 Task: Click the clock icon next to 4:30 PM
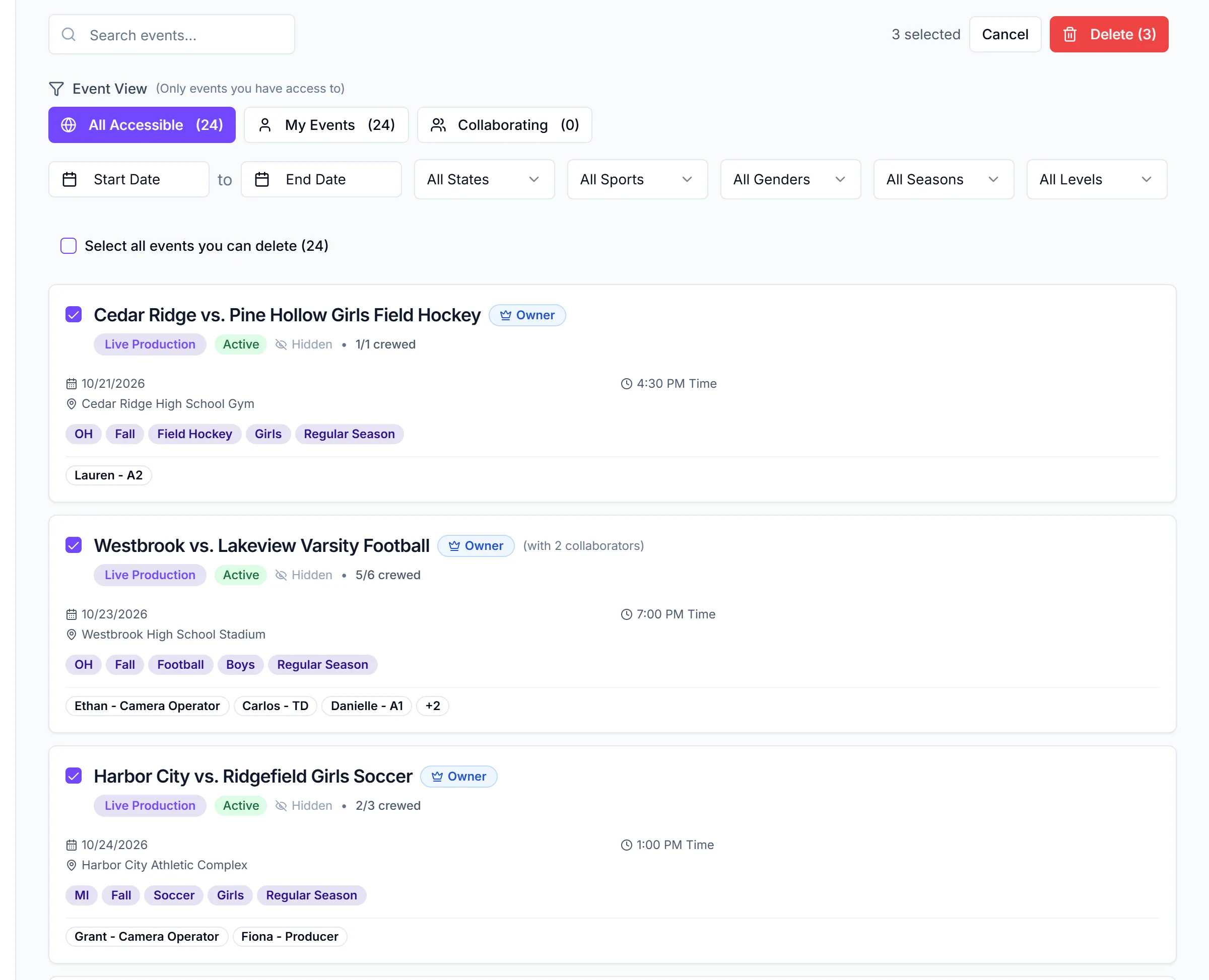pos(626,384)
